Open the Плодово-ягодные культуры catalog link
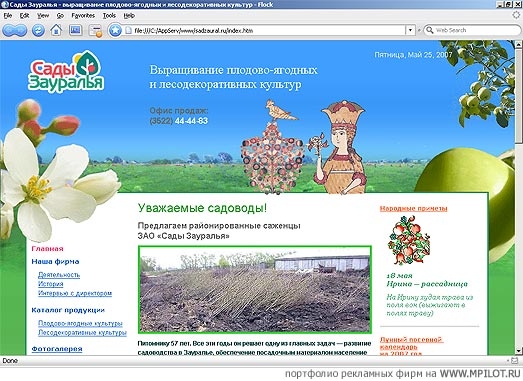 [x=80, y=324]
